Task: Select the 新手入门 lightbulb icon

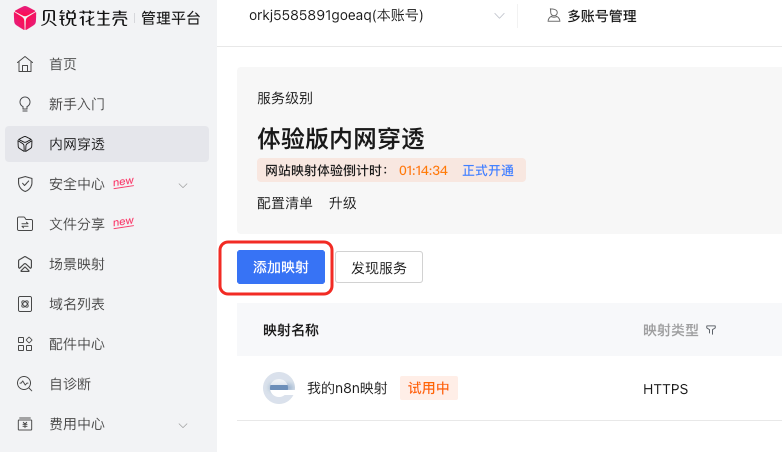Action: [x=25, y=104]
